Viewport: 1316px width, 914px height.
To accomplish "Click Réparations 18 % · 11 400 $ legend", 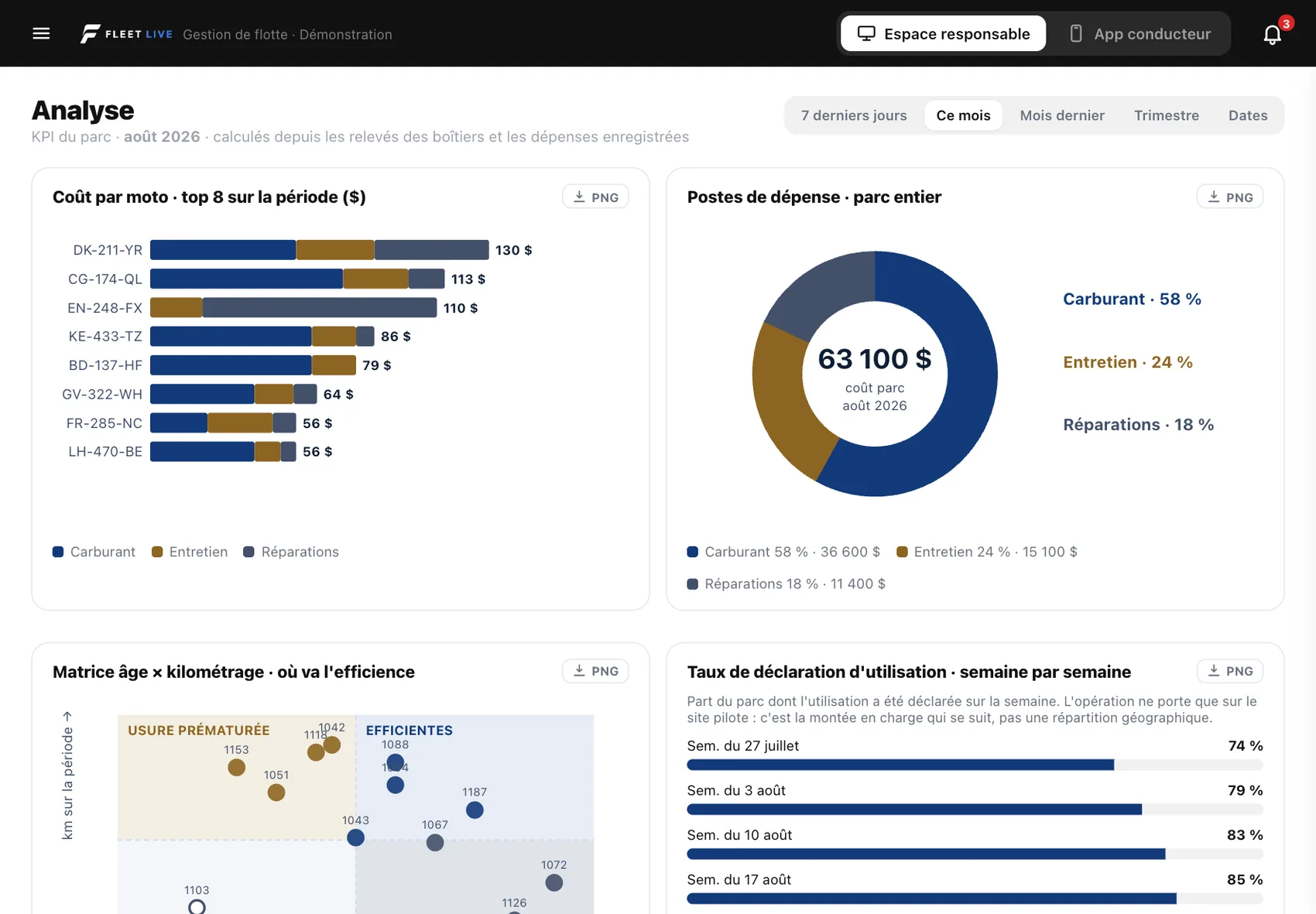I will tap(787, 584).
